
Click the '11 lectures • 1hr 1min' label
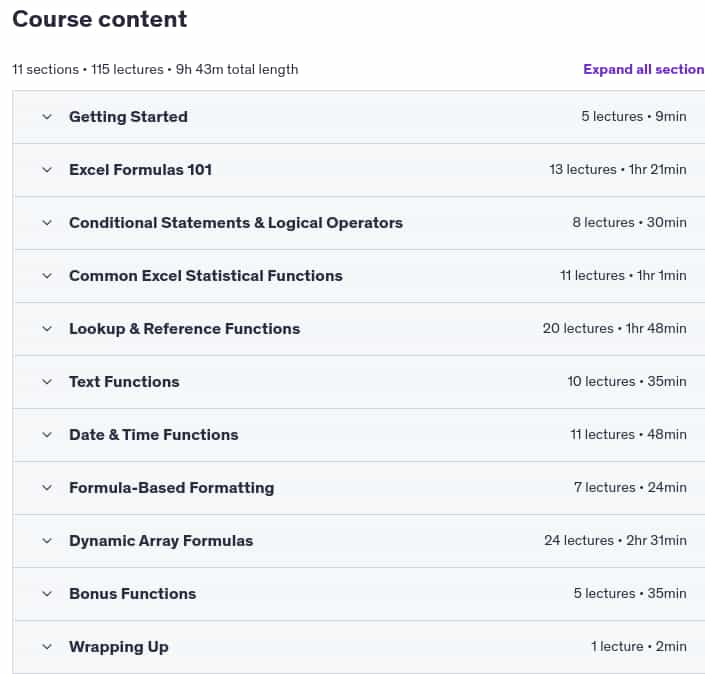tap(623, 276)
